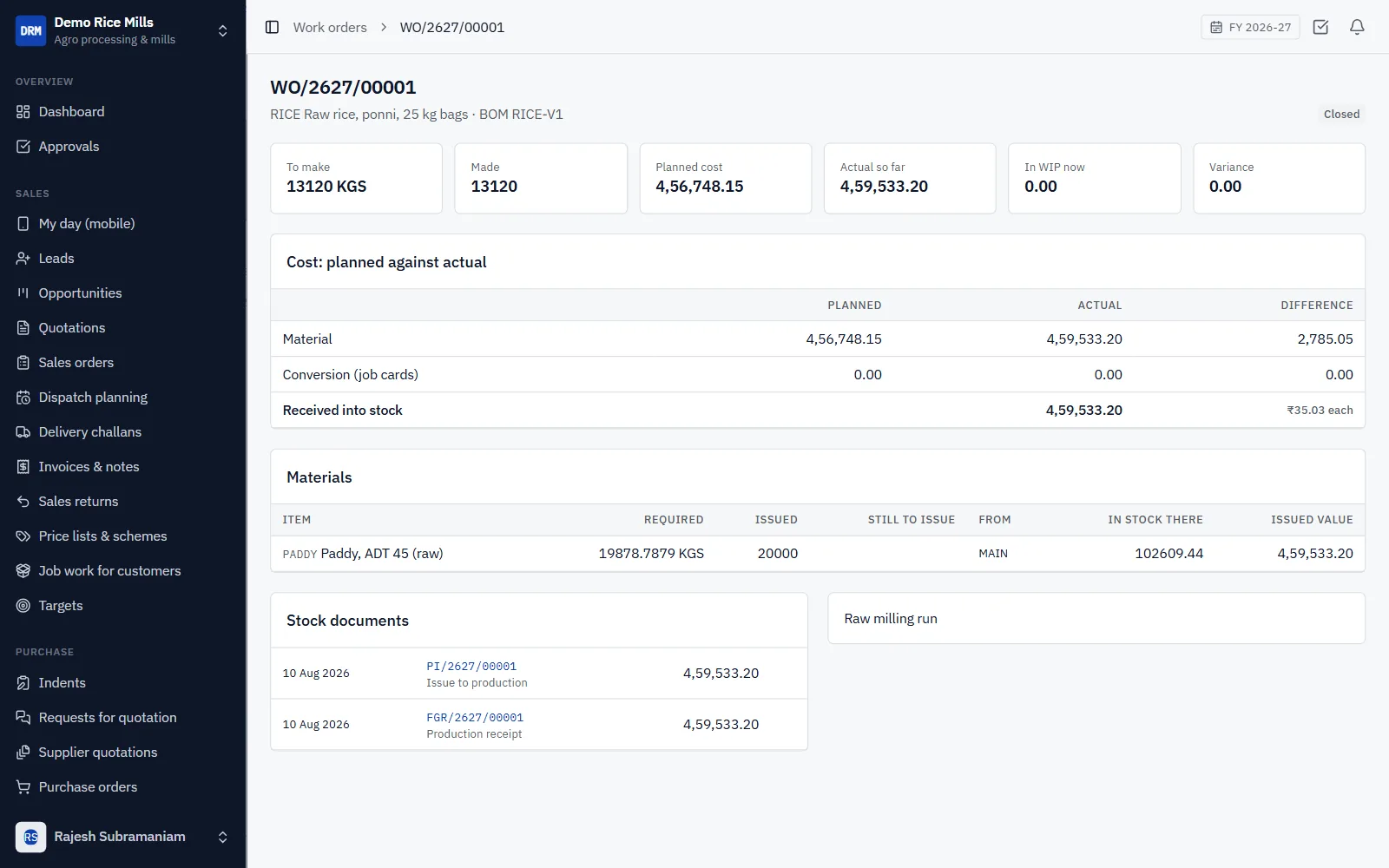Open notifications bell
The width and height of the screenshot is (1389, 868).
[1357, 27]
